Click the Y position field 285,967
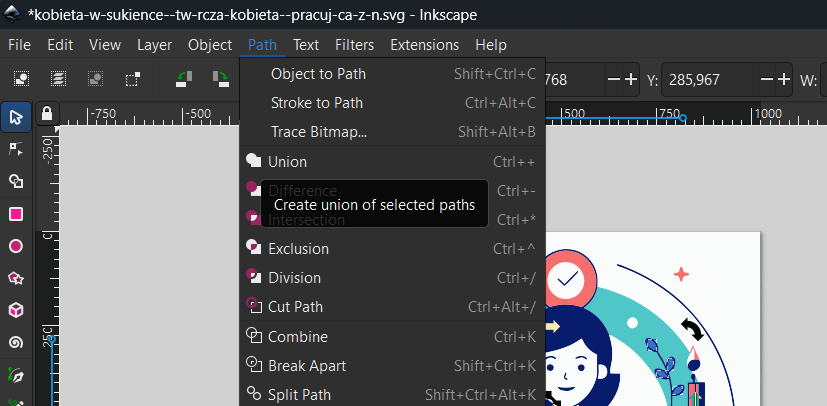 [x=710, y=80]
